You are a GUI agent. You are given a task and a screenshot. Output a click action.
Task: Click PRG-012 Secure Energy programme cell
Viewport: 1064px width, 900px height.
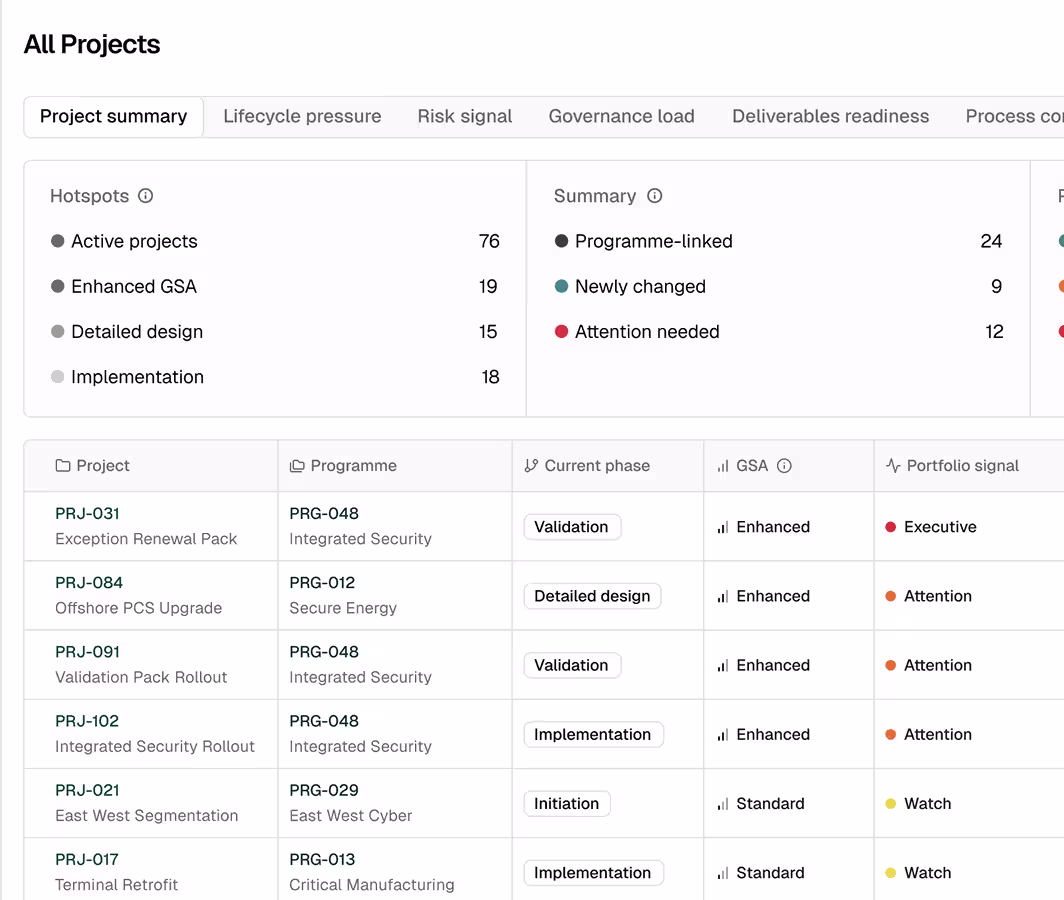395,595
